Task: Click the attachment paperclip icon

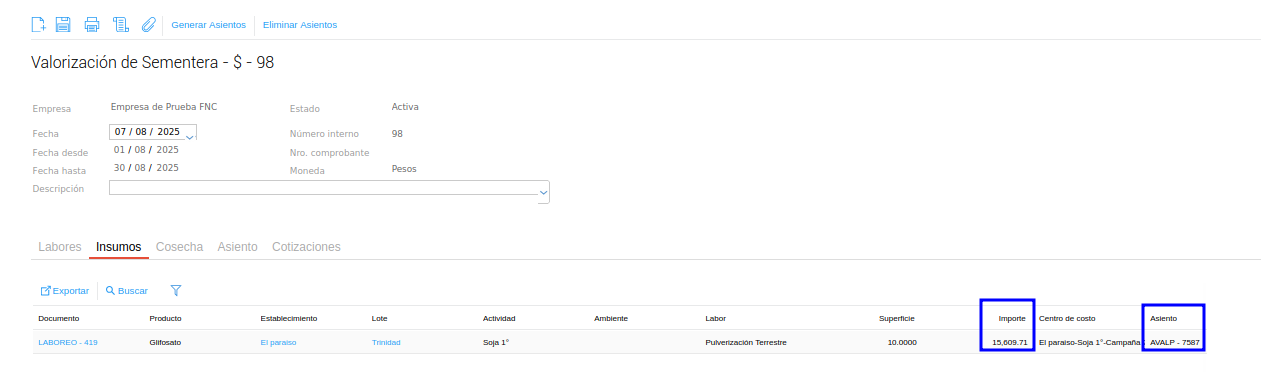Action: [x=149, y=24]
